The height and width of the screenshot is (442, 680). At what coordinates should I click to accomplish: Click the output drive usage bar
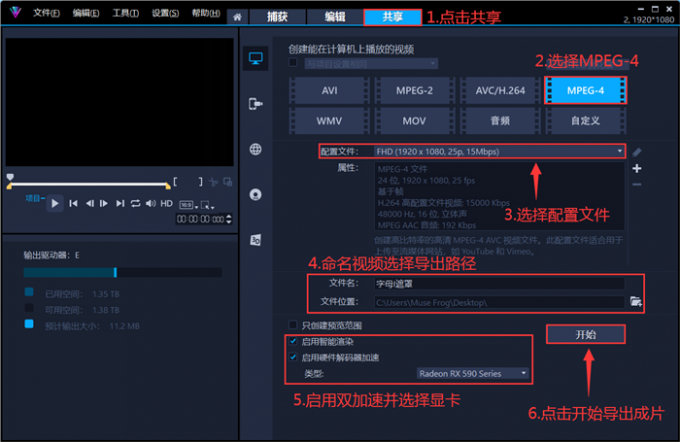click(122, 272)
